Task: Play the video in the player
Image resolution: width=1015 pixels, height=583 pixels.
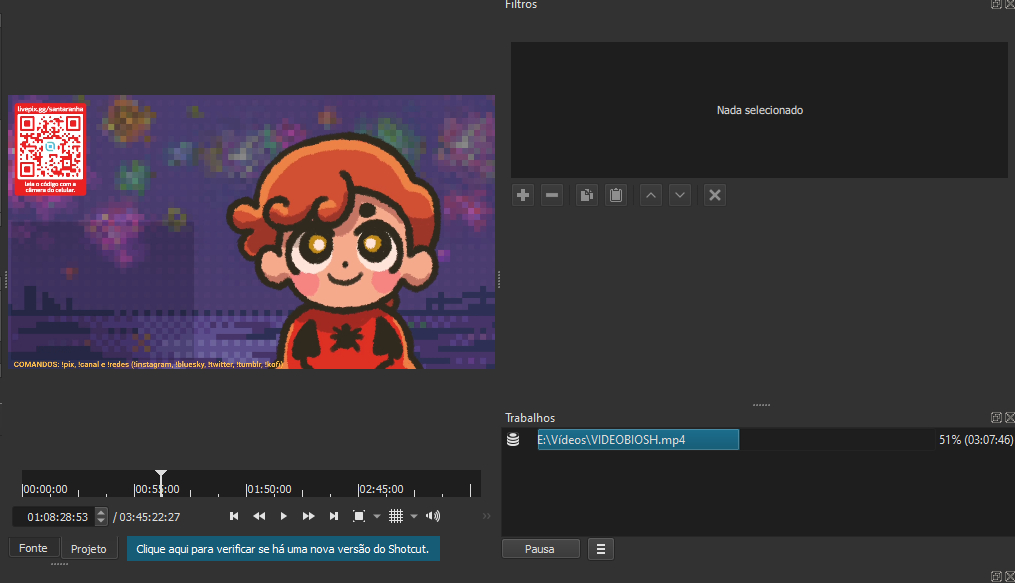Action: pyautogui.click(x=284, y=516)
